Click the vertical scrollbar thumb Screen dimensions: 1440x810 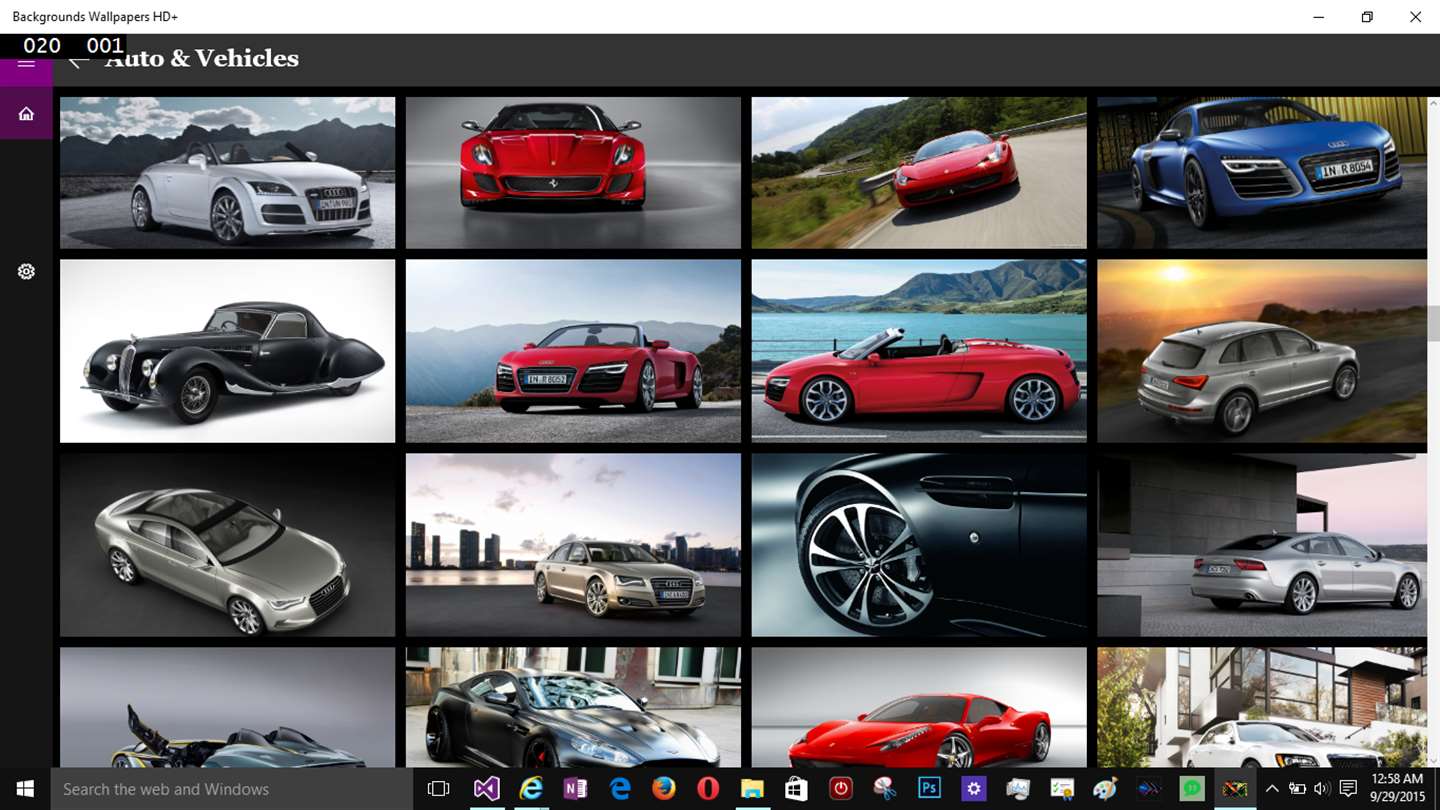[x=1433, y=324]
